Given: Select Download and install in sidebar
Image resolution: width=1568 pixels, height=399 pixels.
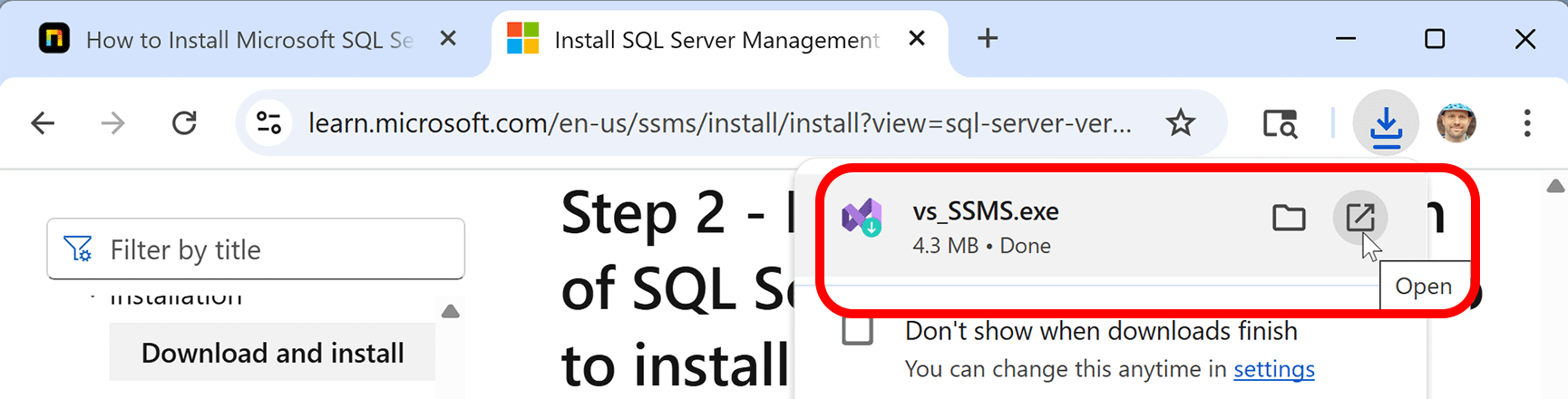Looking at the screenshot, I should tap(272, 353).
